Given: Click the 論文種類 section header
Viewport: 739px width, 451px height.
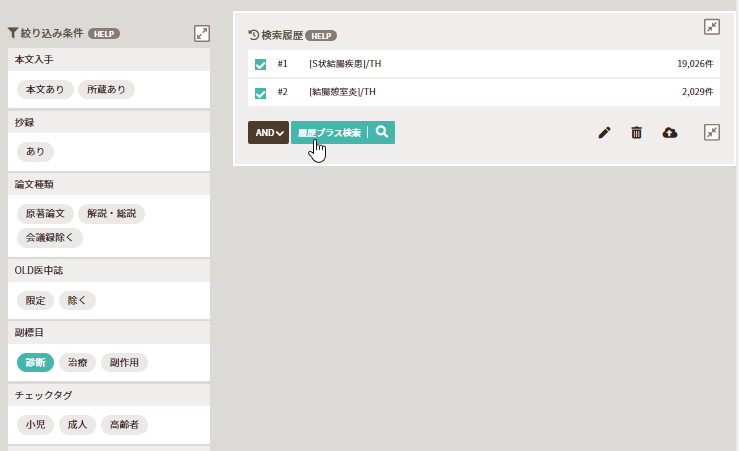Looking at the screenshot, I should pos(109,184).
